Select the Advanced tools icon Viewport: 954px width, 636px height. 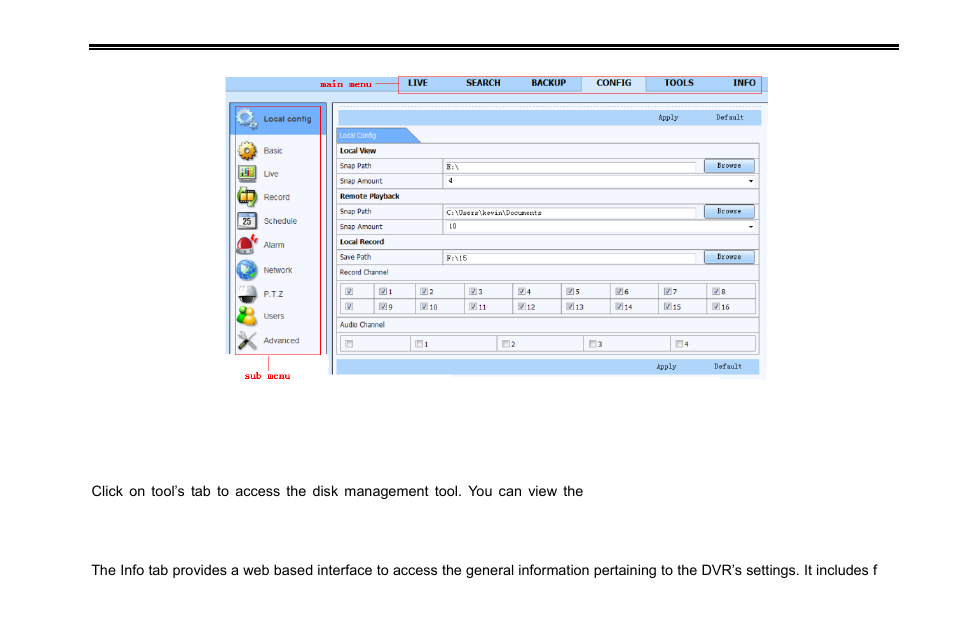247,341
